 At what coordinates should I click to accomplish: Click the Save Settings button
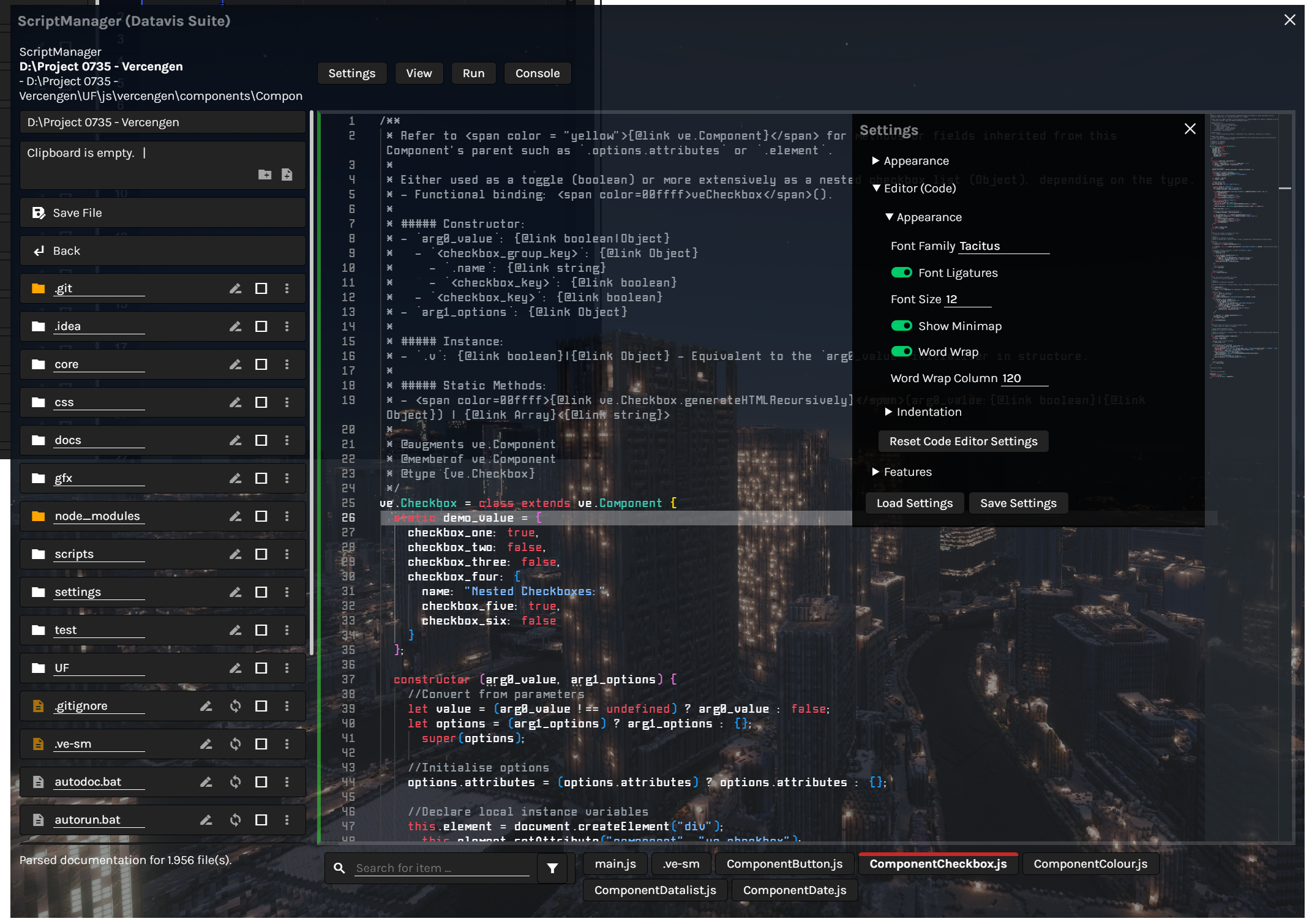(x=1018, y=503)
